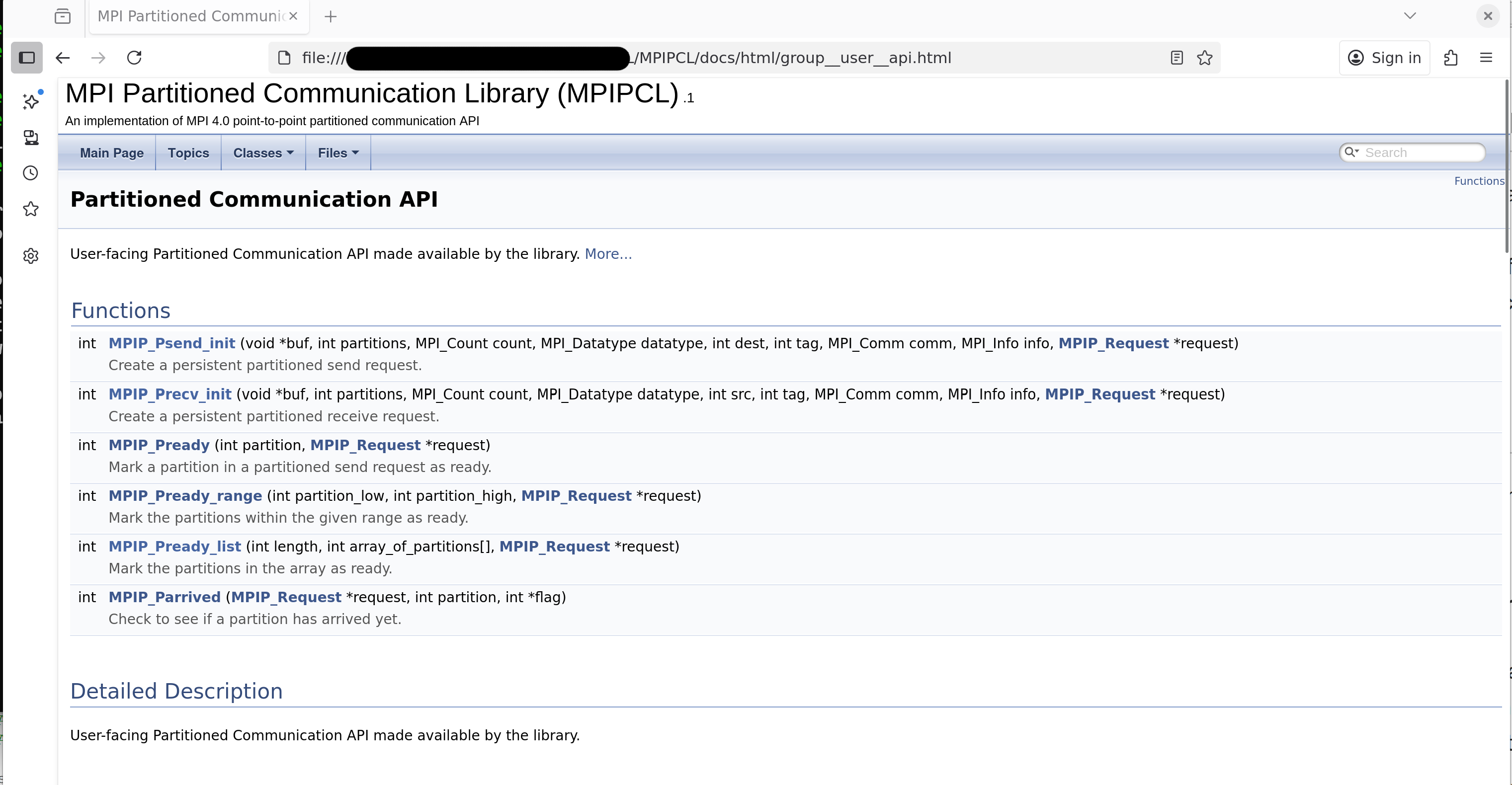Image resolution: width=1512 pixels, height=785 pixels.
Task: Go forward to the next page
Action: coord(98,58)
